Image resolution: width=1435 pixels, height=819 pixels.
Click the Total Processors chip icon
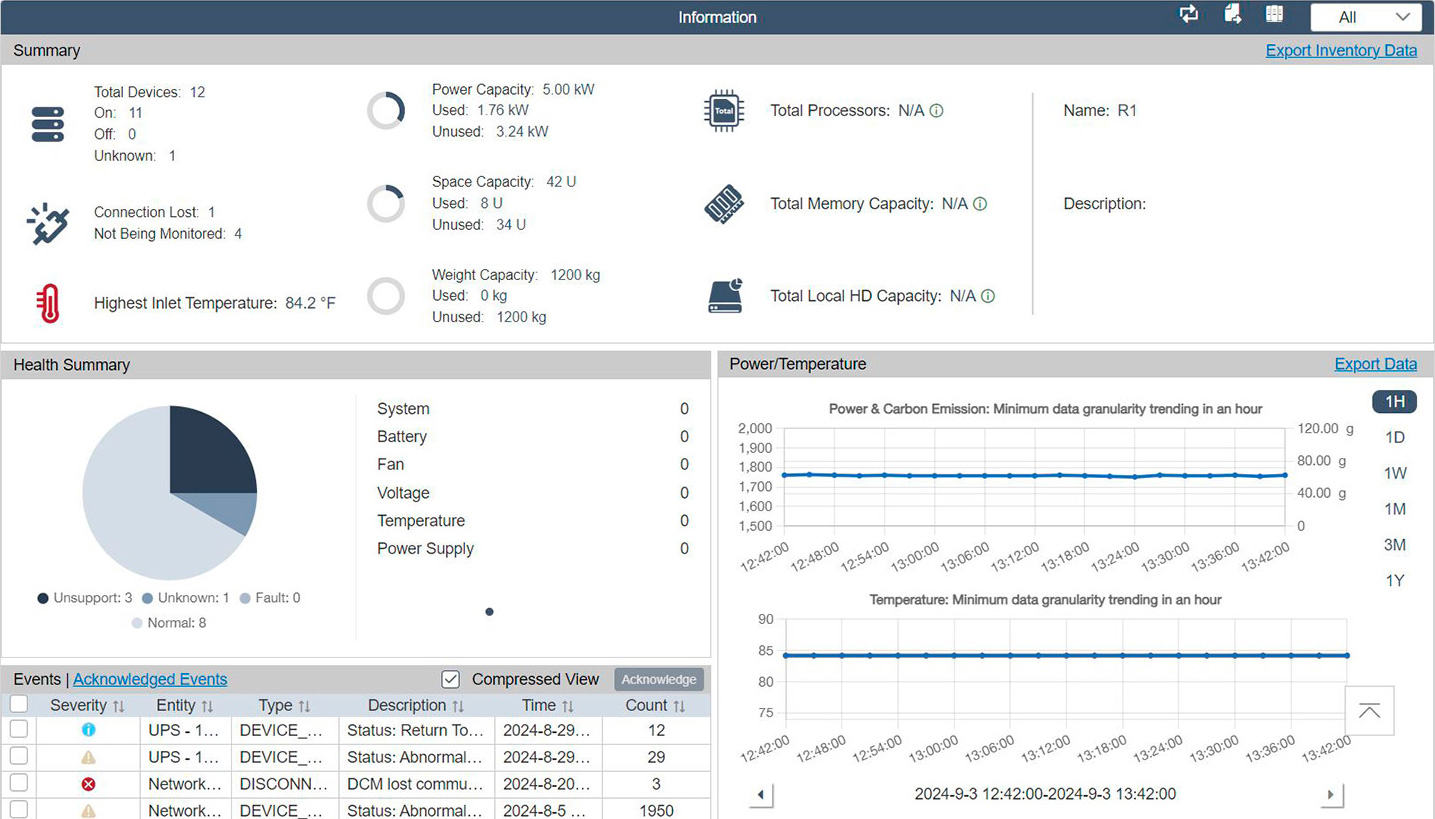click(724, 111)
